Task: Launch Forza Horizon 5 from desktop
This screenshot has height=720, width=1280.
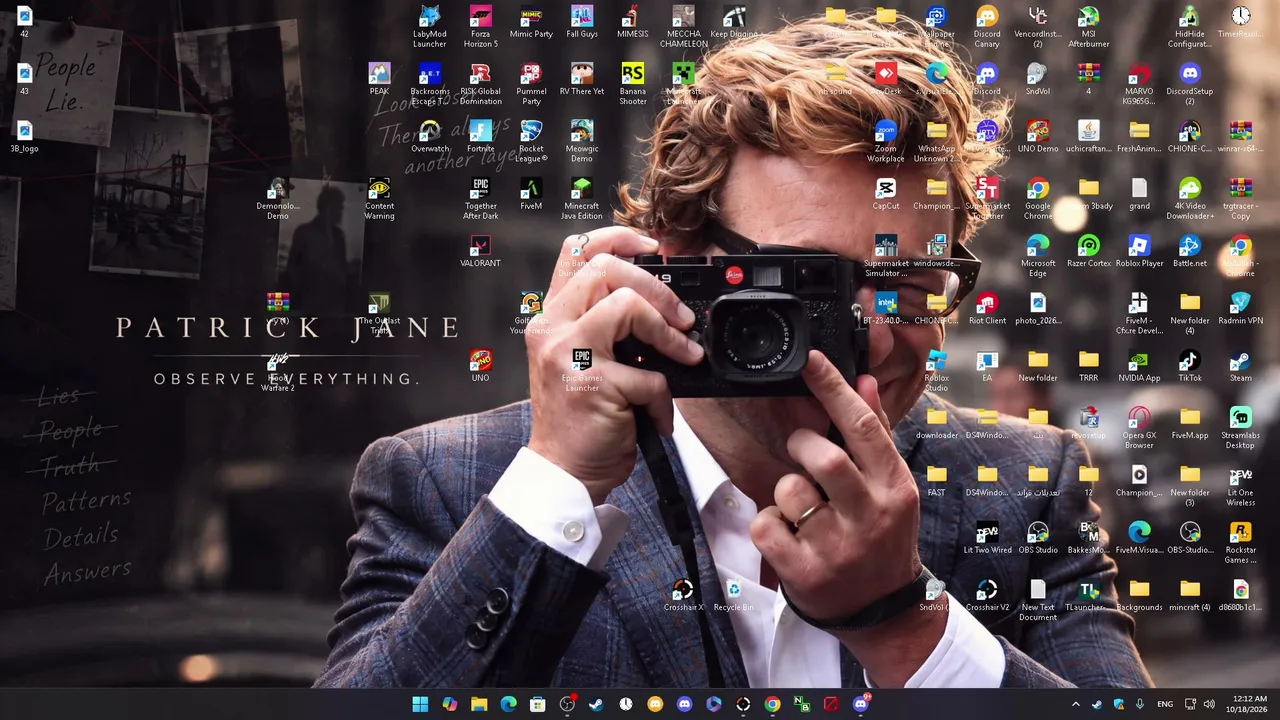Action: pos(481,27)
